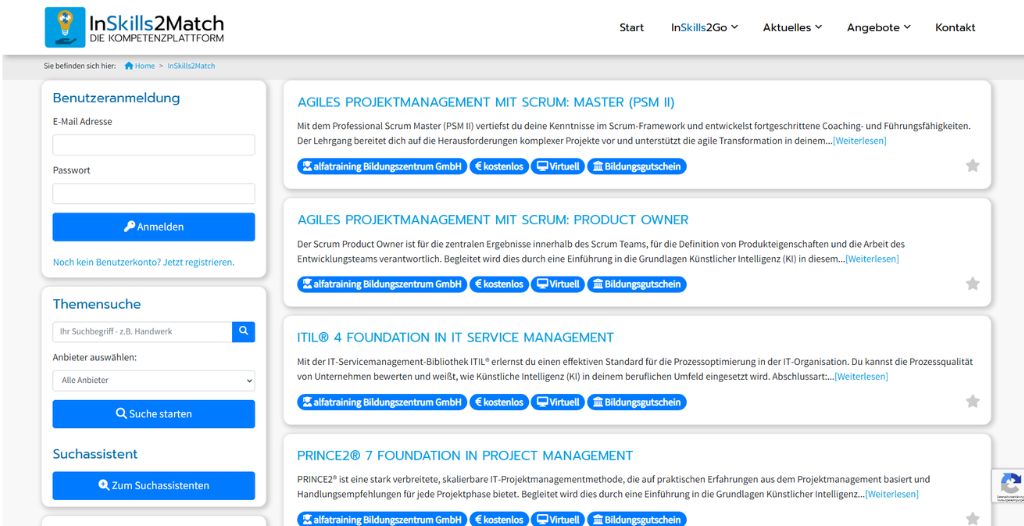Viewport: 1024px width, 526px height.
Task: Click into the Passwort field
Action: pyautogui.click(x=153, y=193)
